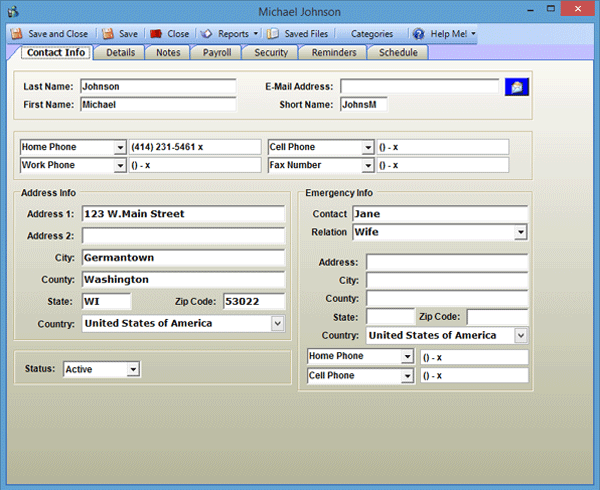The width and height of the screenshot is (600, 490).
Task: Click the Short Name field with JohnsM
Action: [x=364, y=104]
